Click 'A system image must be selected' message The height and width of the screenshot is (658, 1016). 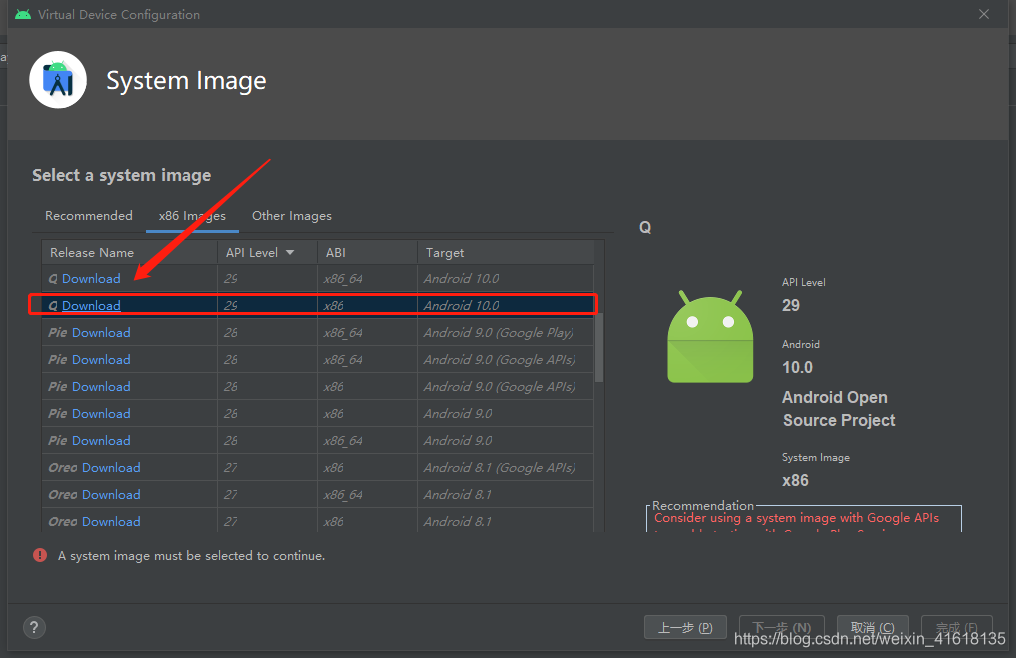pyautogui.click(x=191, y=556)
